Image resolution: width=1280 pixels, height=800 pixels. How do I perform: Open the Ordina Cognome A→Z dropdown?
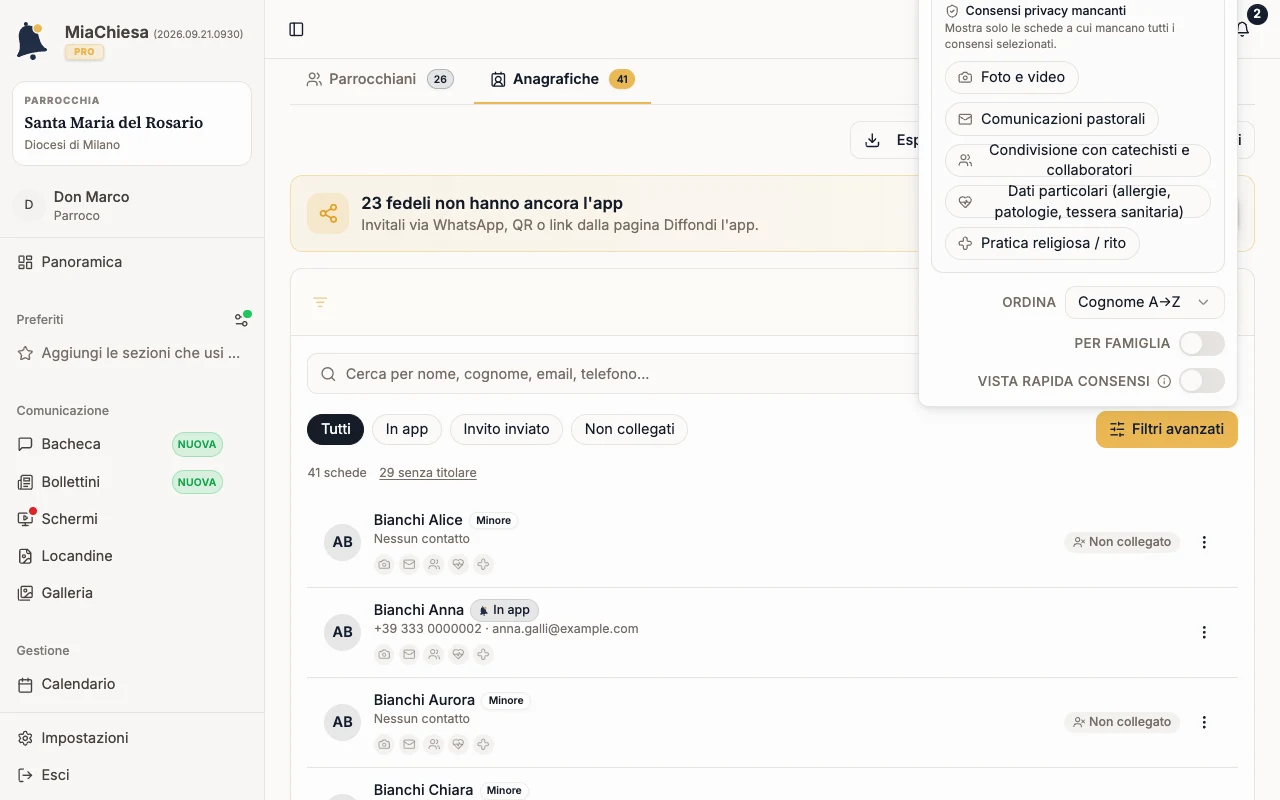(x=1144, y=302)
